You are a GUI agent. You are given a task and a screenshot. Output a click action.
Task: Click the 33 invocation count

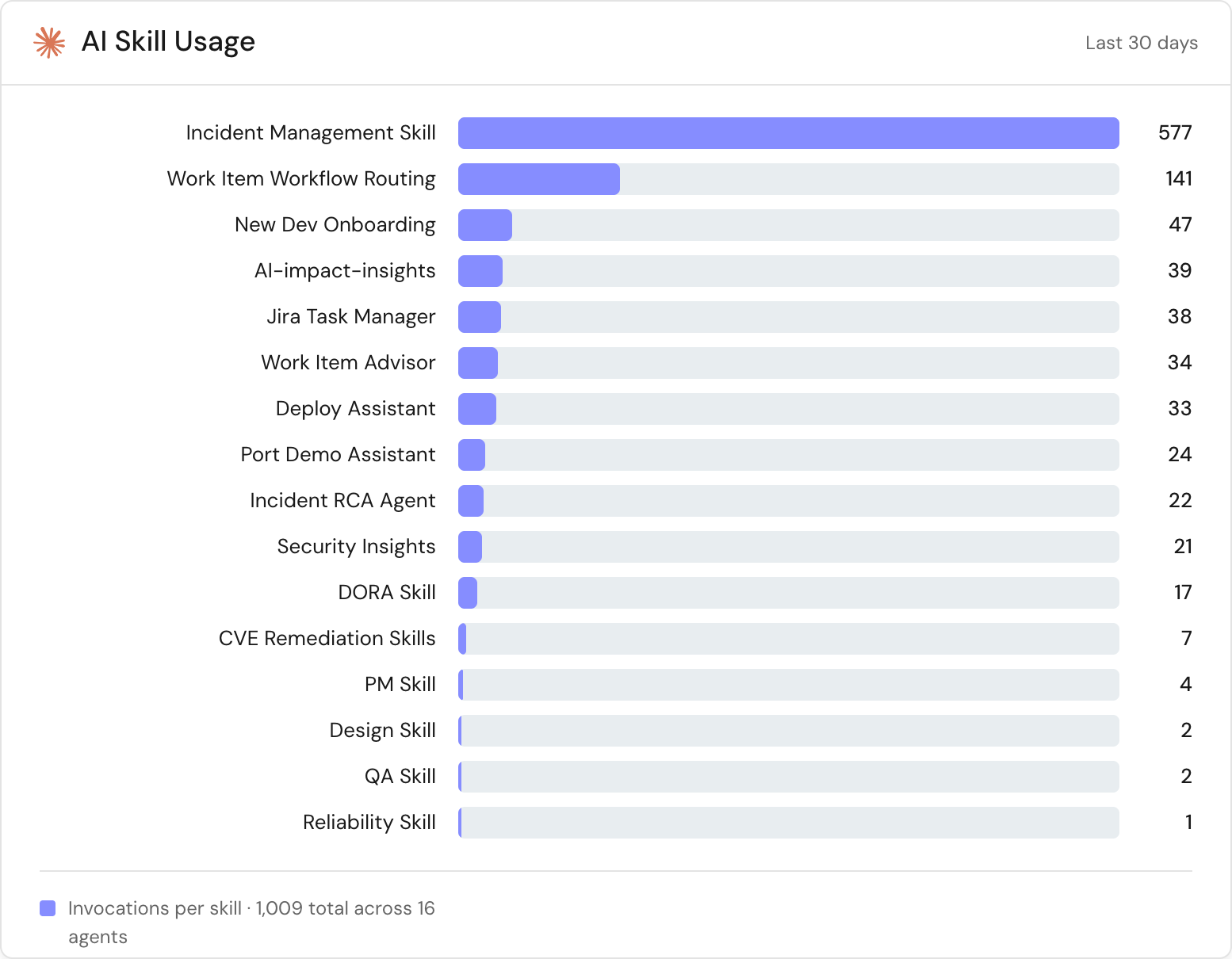pyautogui.click(x=1180, y=409)
